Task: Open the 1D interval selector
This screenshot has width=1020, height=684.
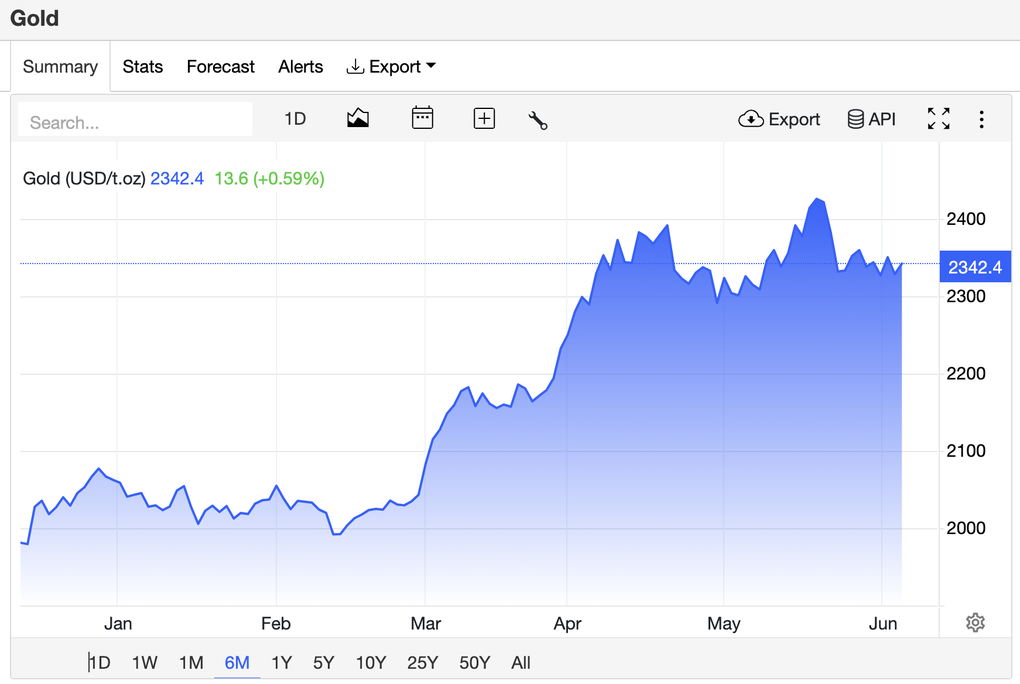Action: coord(295,119)
